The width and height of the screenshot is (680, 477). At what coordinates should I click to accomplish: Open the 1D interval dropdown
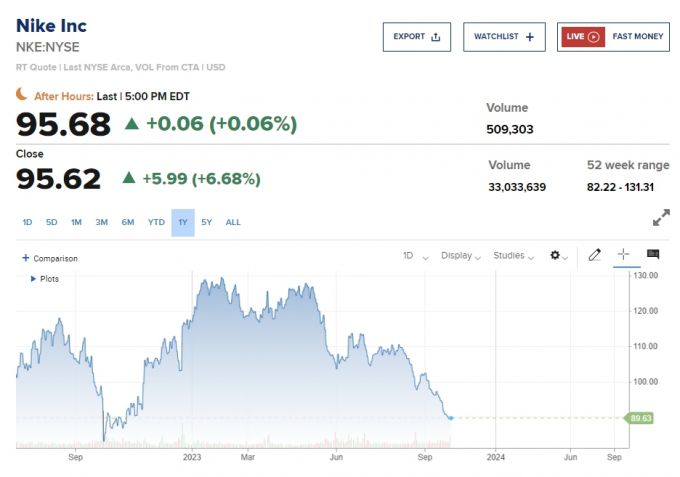[415, 256]
